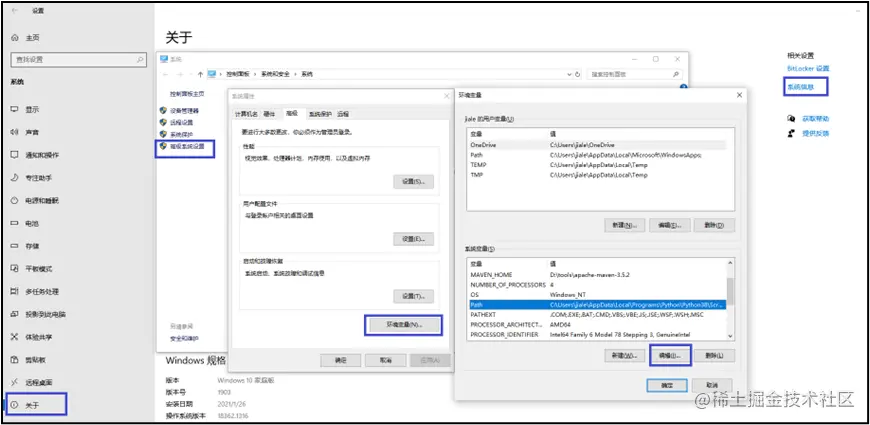
Task: Open 体验共享 shared experiences settings
Action: (x=32, y=337)
